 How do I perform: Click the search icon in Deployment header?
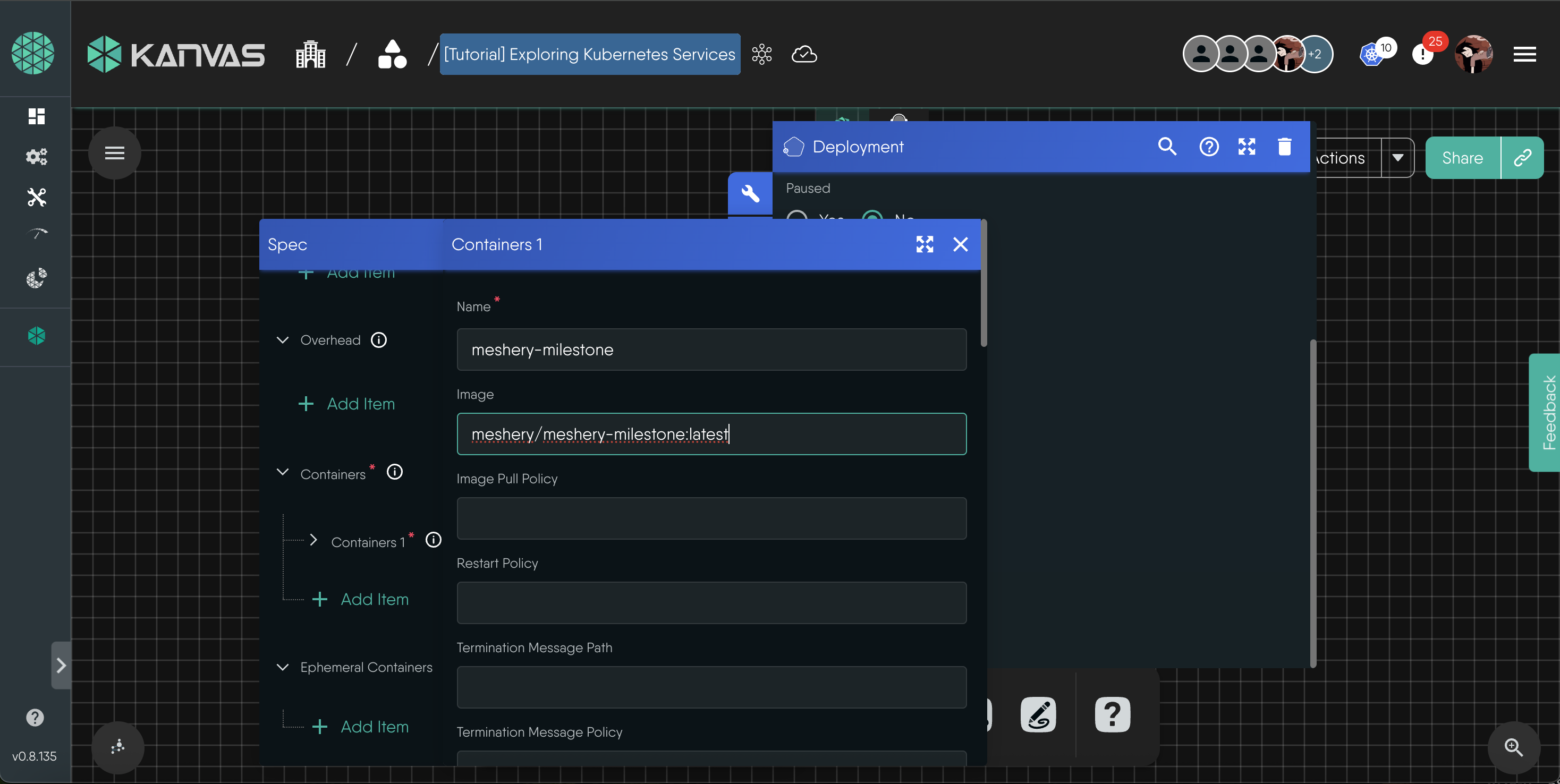click(x=1167, y=147)
